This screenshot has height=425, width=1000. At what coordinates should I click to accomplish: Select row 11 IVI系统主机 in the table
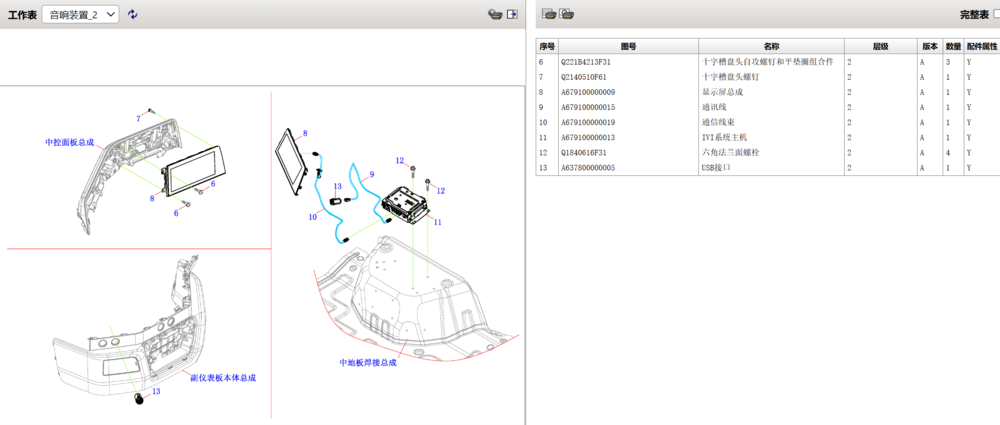point(768,138)
